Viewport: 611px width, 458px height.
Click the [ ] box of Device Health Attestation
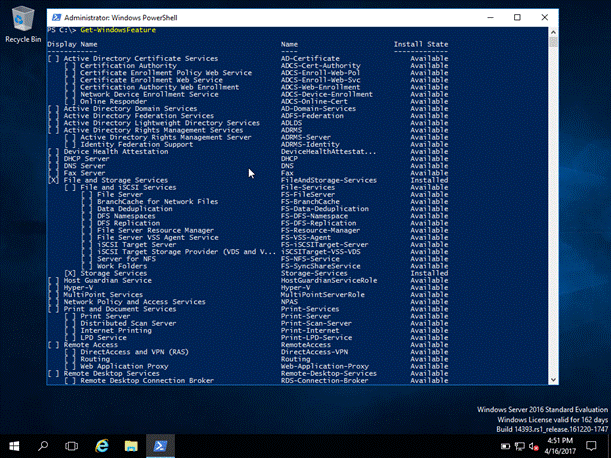pyautogui.click(x=54, y=152)
